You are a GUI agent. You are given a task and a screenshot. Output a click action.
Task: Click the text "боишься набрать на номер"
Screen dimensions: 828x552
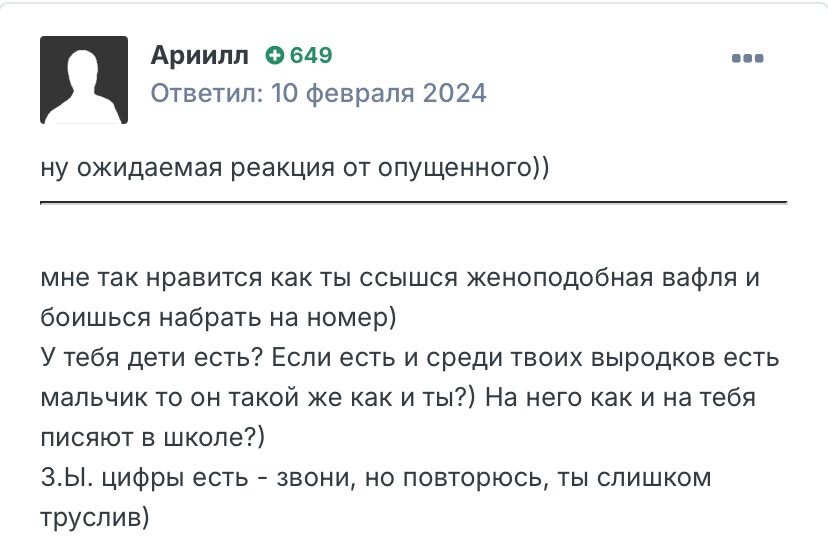coord(216,317)
